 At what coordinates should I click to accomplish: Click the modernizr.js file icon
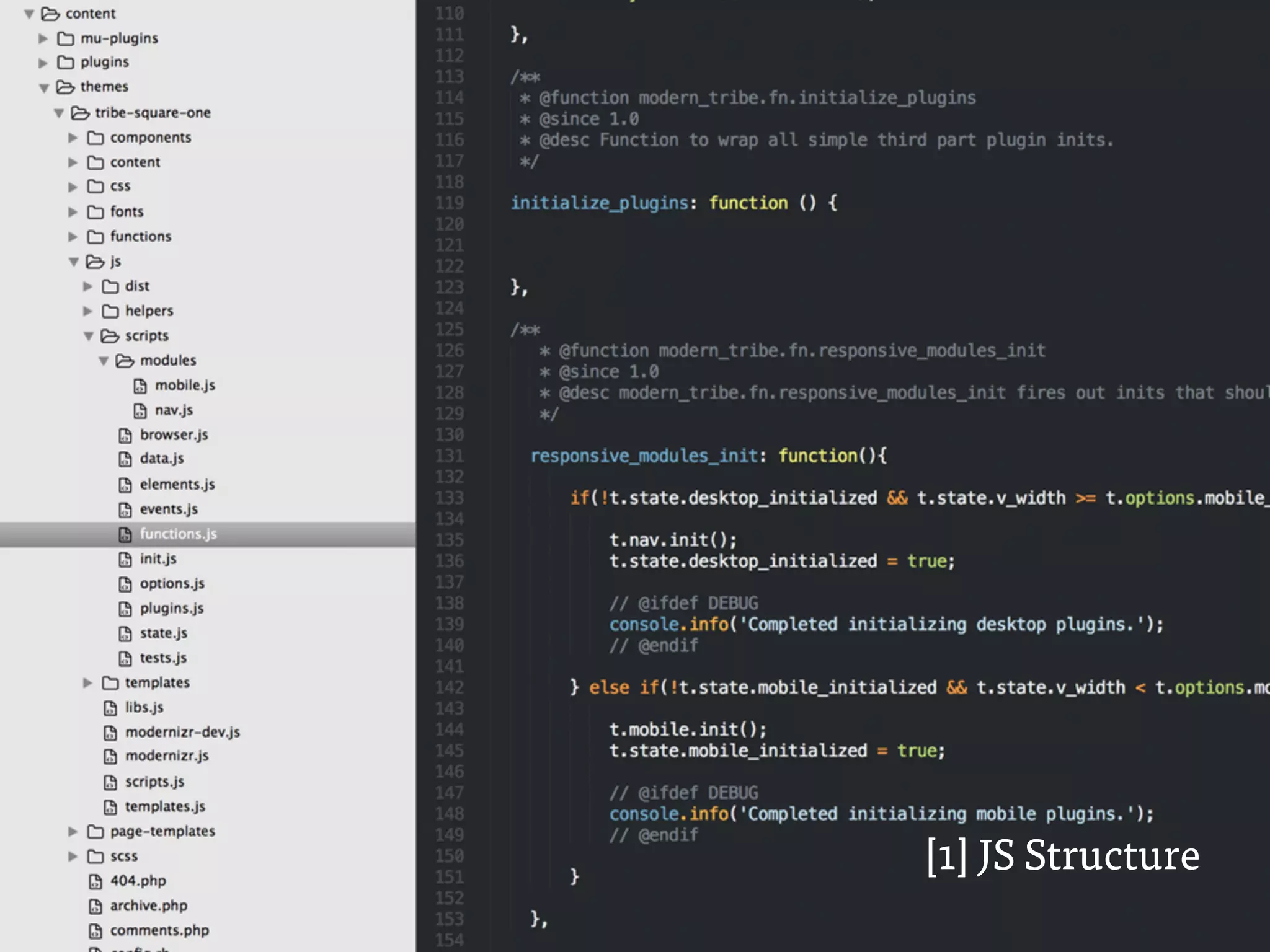pyautogui.click(x=110, y=757)
